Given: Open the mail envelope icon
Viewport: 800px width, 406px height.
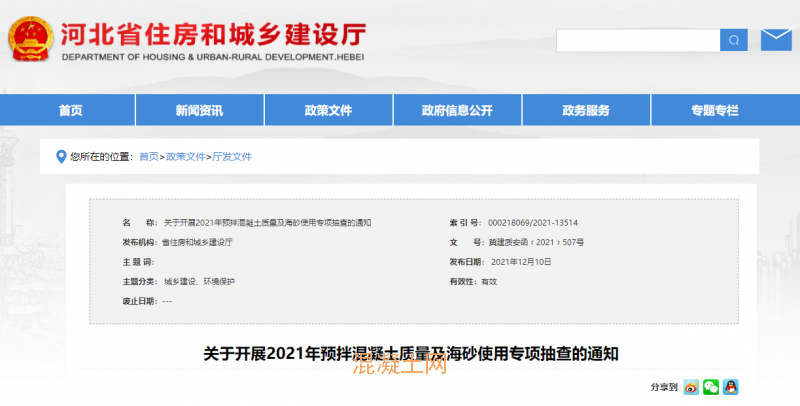Looking at the screenshot, I should point(775,40).
